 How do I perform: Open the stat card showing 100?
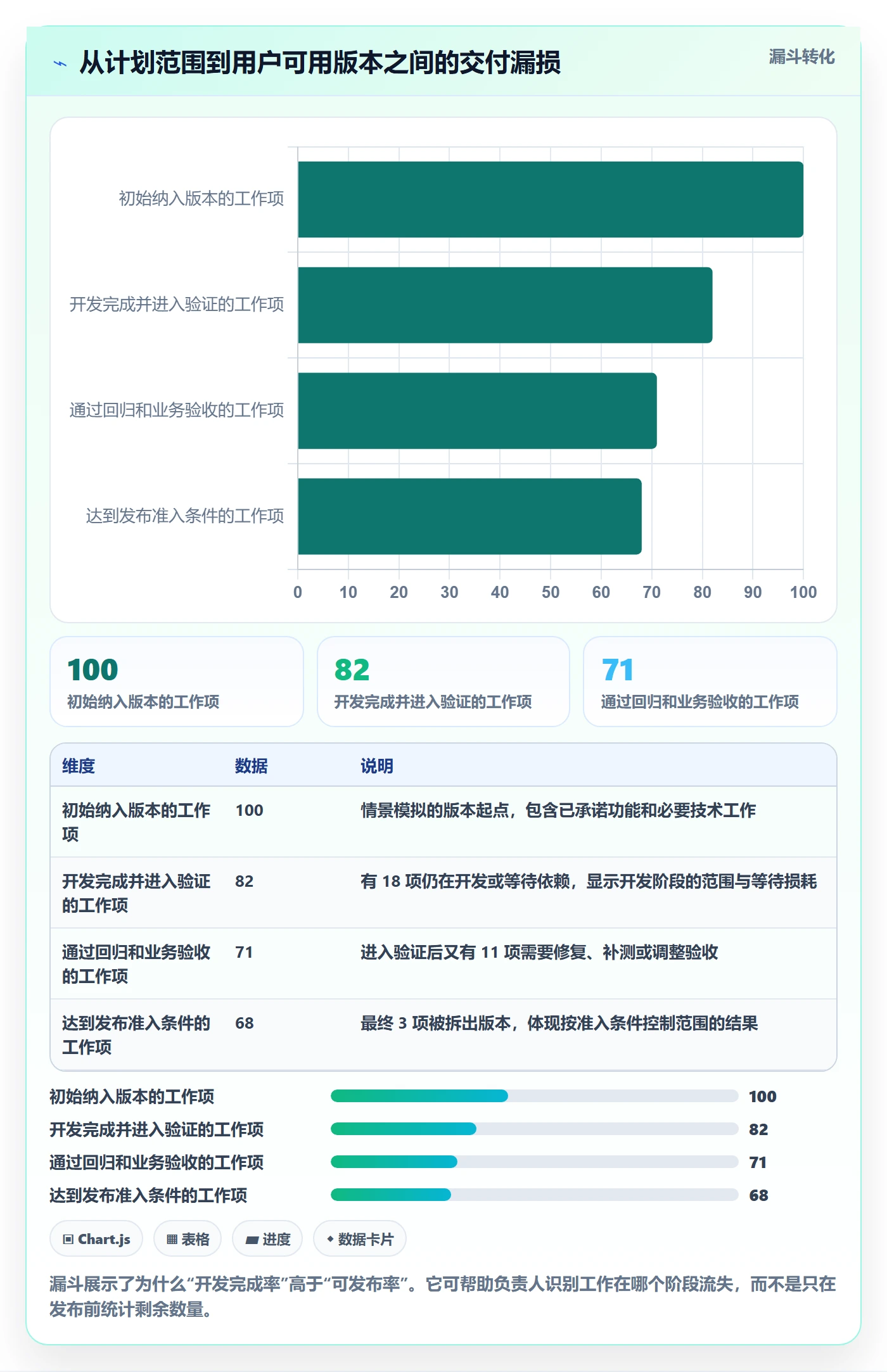click(x=177, y=682)
